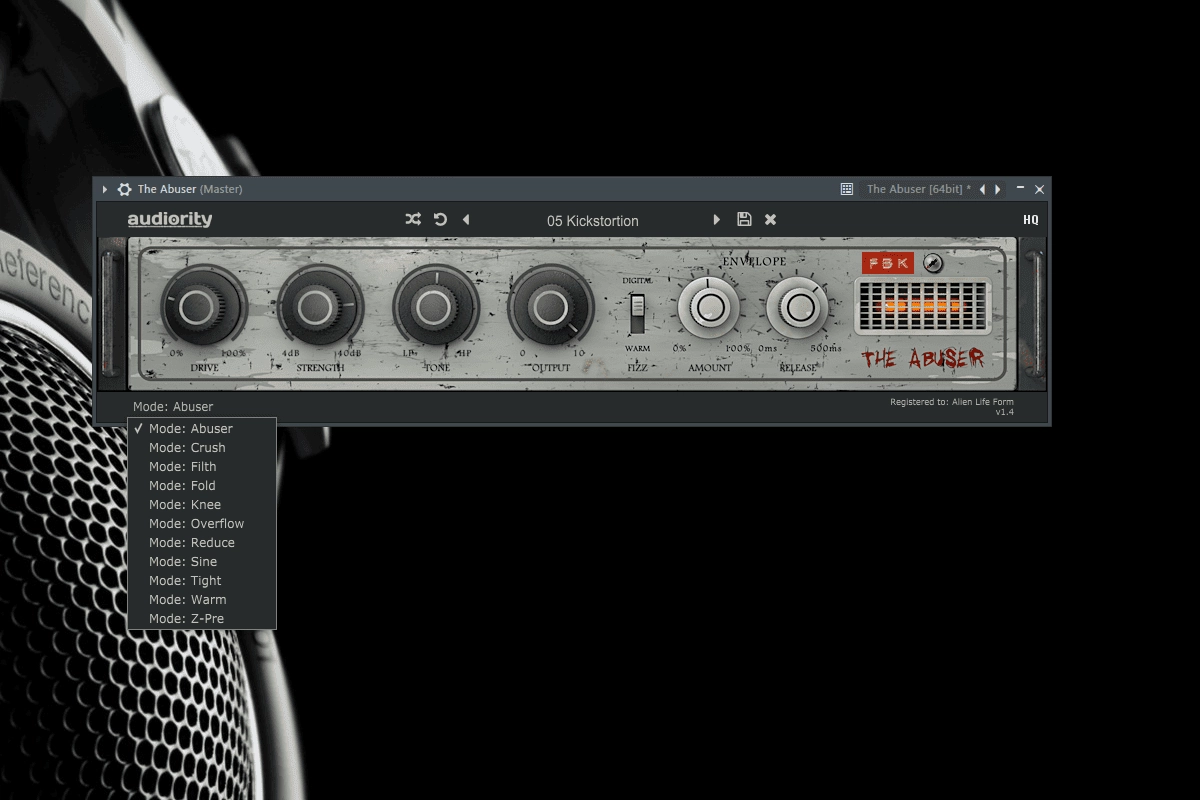Select Mode: Z-Pre

click(x=202, y=619)
